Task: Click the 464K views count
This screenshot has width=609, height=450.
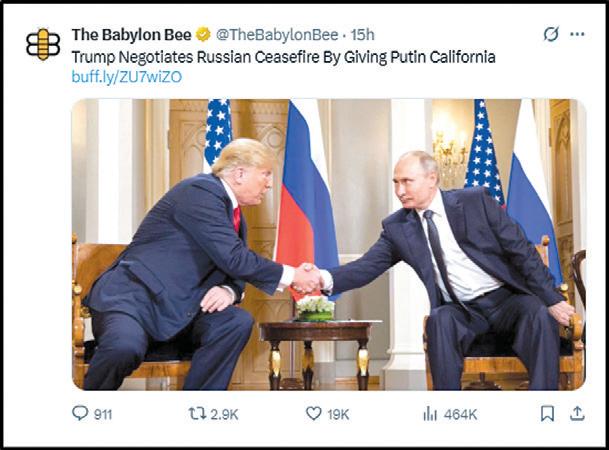Action: [x=460, y=415]
